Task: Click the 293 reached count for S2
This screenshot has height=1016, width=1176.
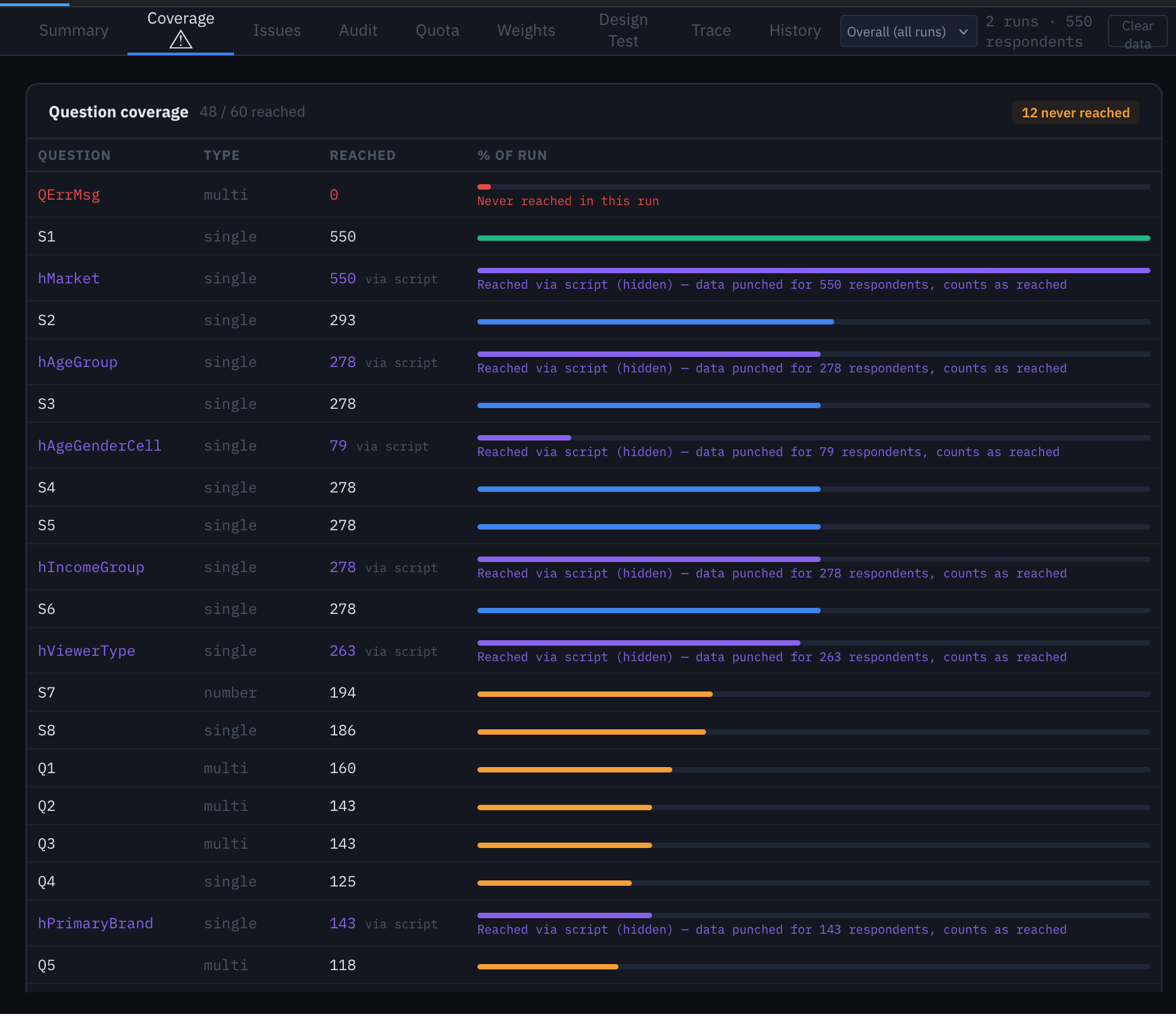Action: pyautogui.click(x=343, y=320)
